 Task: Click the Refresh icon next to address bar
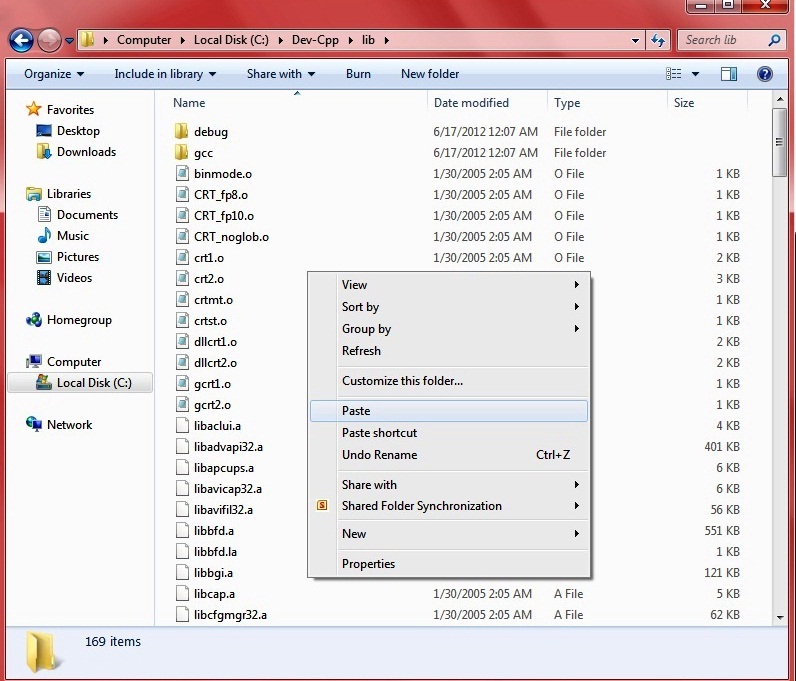(658, 40)
